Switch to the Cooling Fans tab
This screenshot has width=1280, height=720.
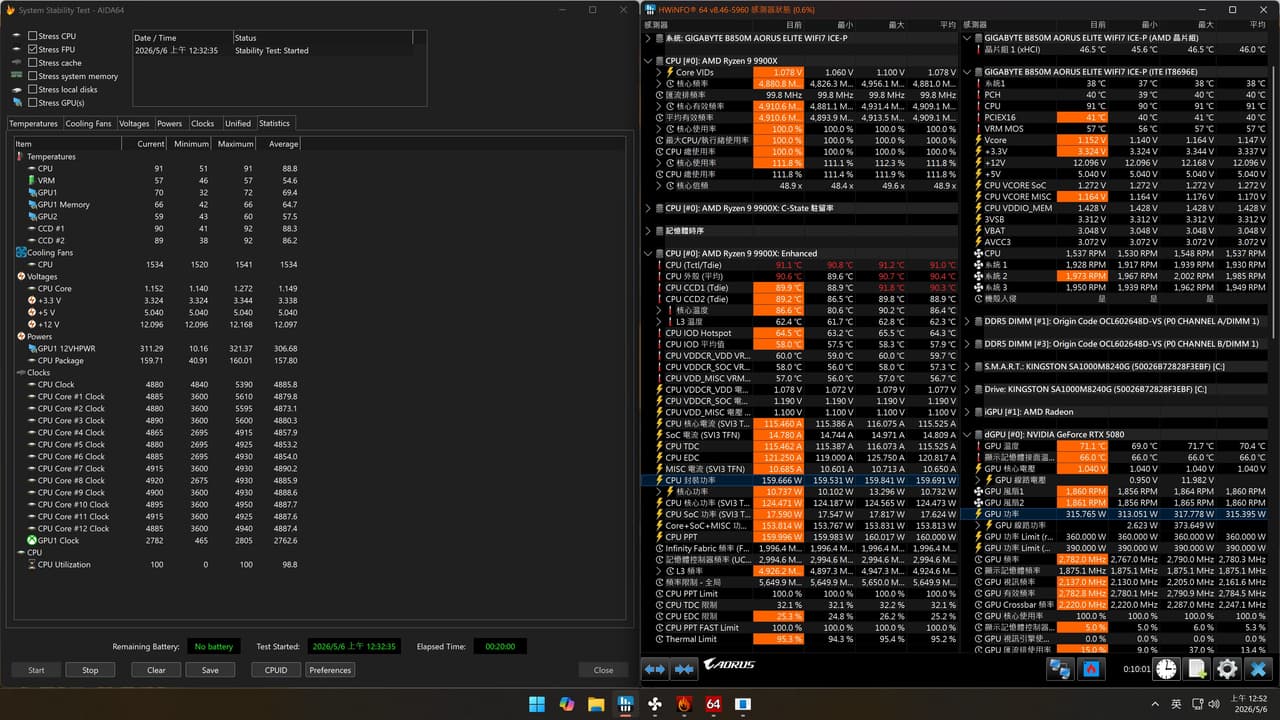click(88, 124)
